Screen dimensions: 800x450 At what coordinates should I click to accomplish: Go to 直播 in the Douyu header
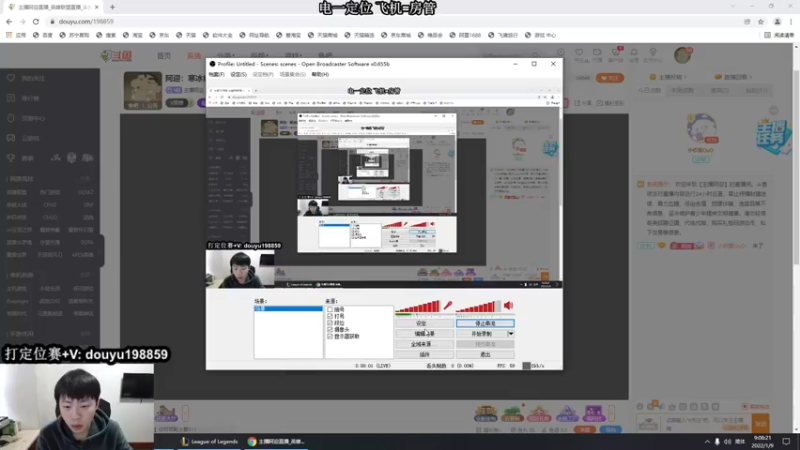click(x=194, y=55)
